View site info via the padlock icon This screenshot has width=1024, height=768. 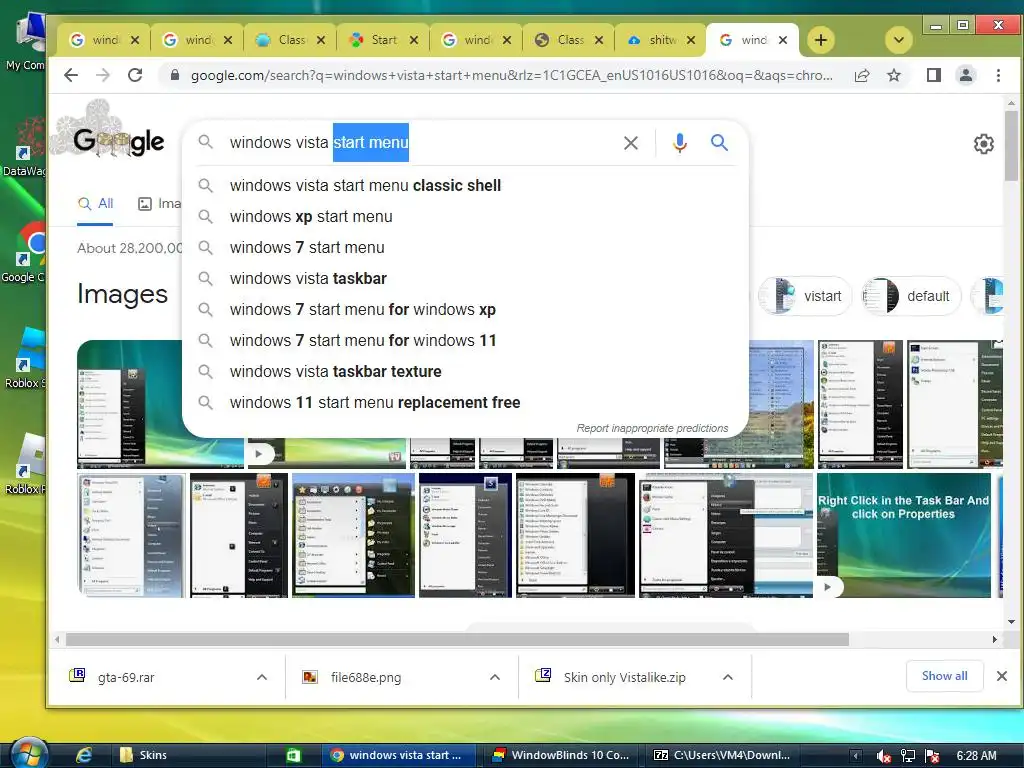click(x=174, y=75)
